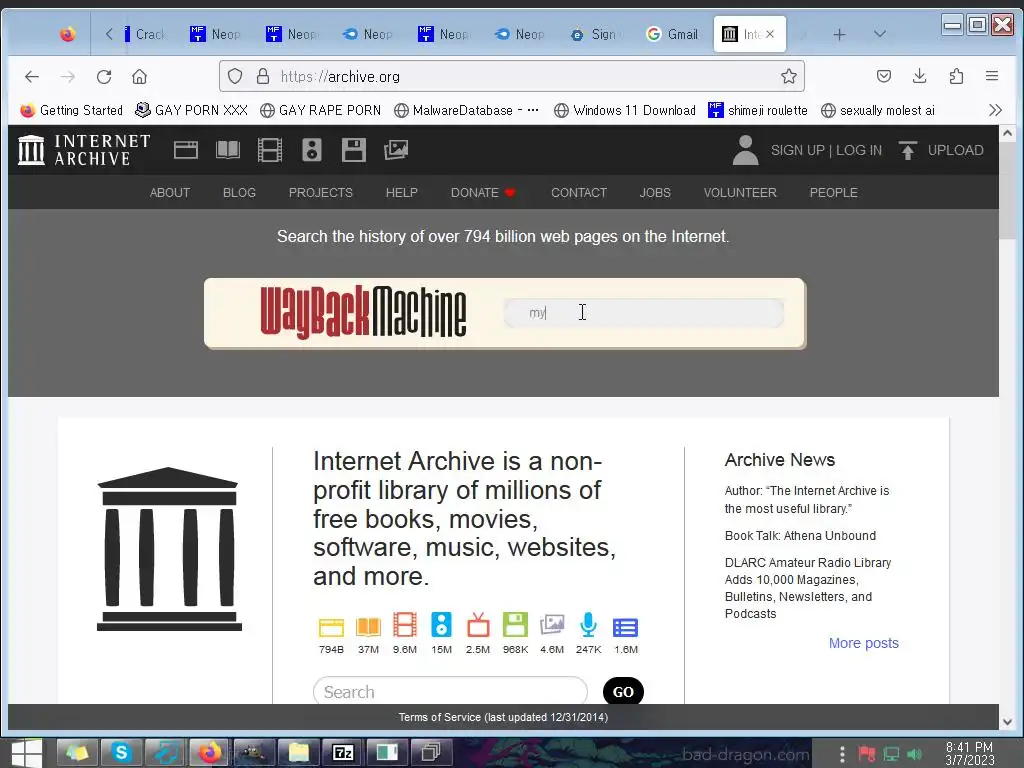This screenshot has width=1024, height=768.
Task: Open the Software floppy icon in header
Action: click(353, 150)
